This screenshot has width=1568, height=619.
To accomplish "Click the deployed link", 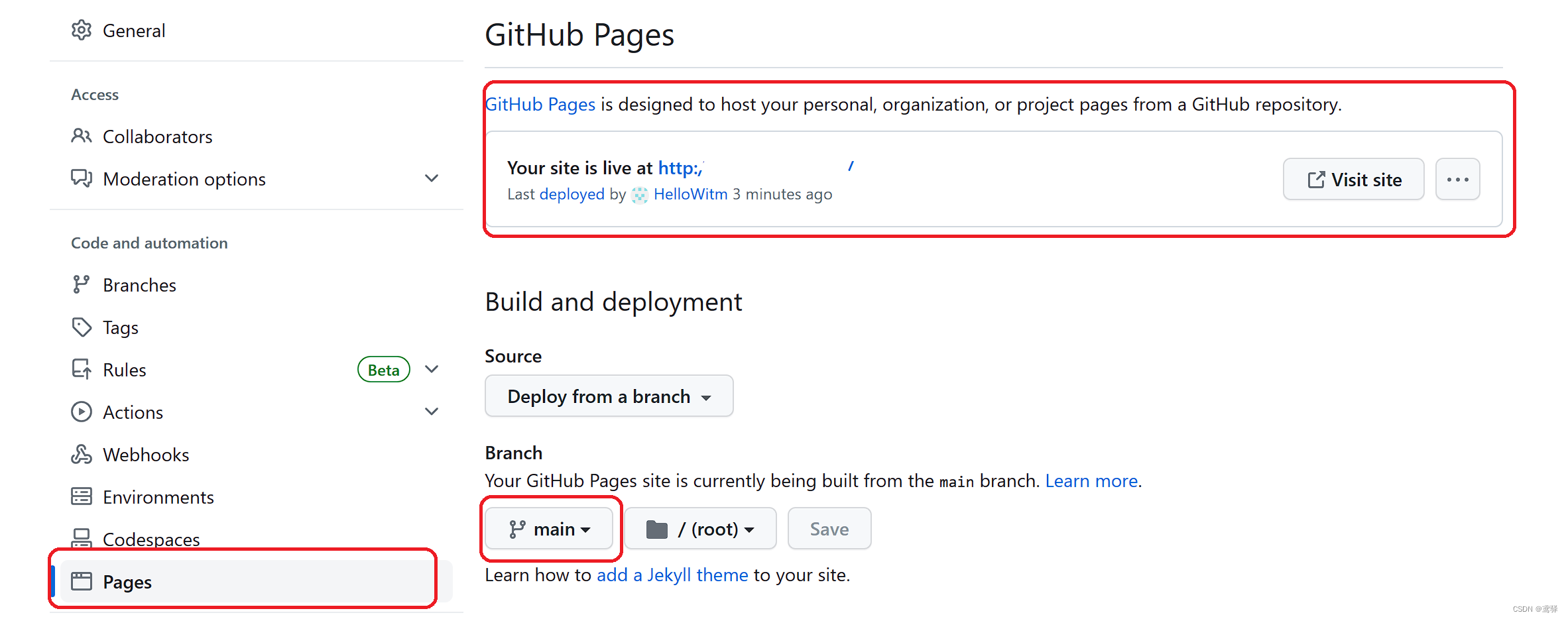I will (x=572, y=194).
